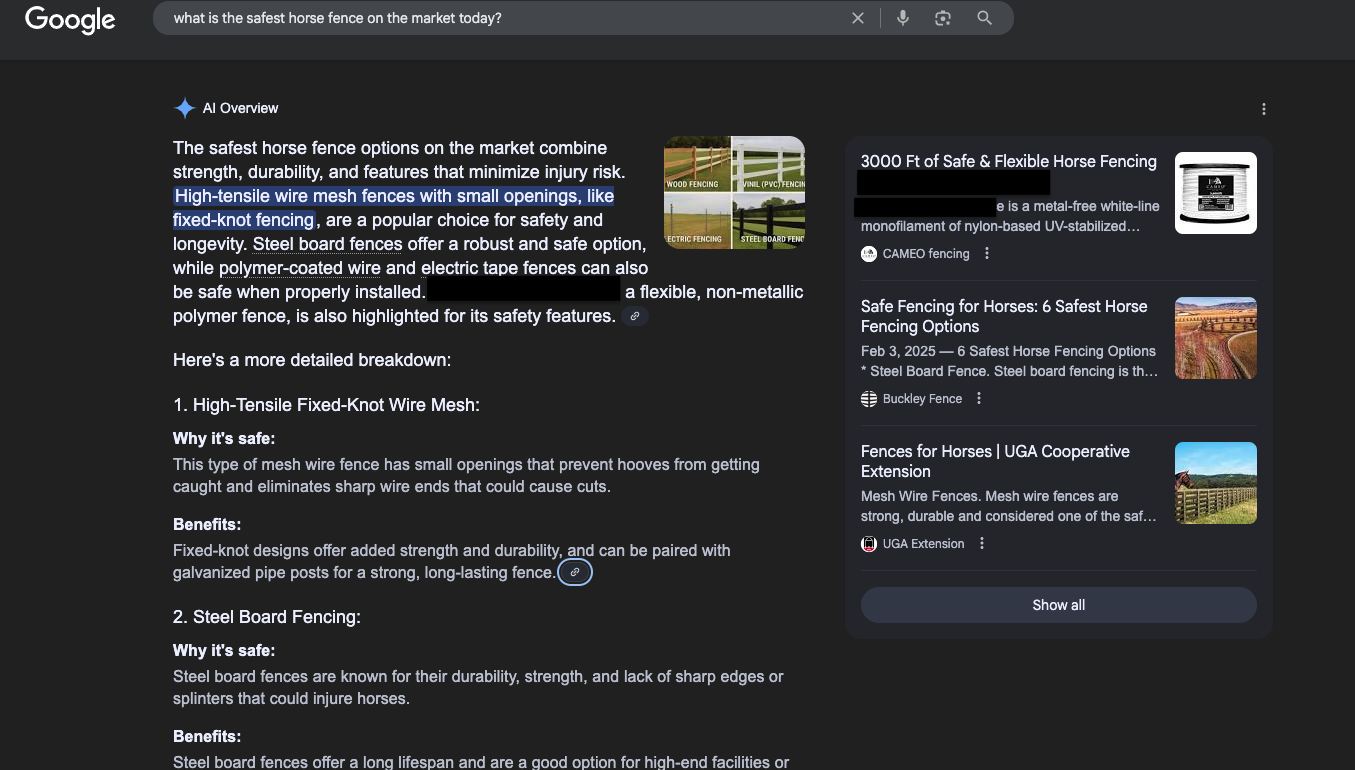The image size is (1355, 770).
Task: Open the AI Overview three-dot menu
Action: coord(1263,108)
